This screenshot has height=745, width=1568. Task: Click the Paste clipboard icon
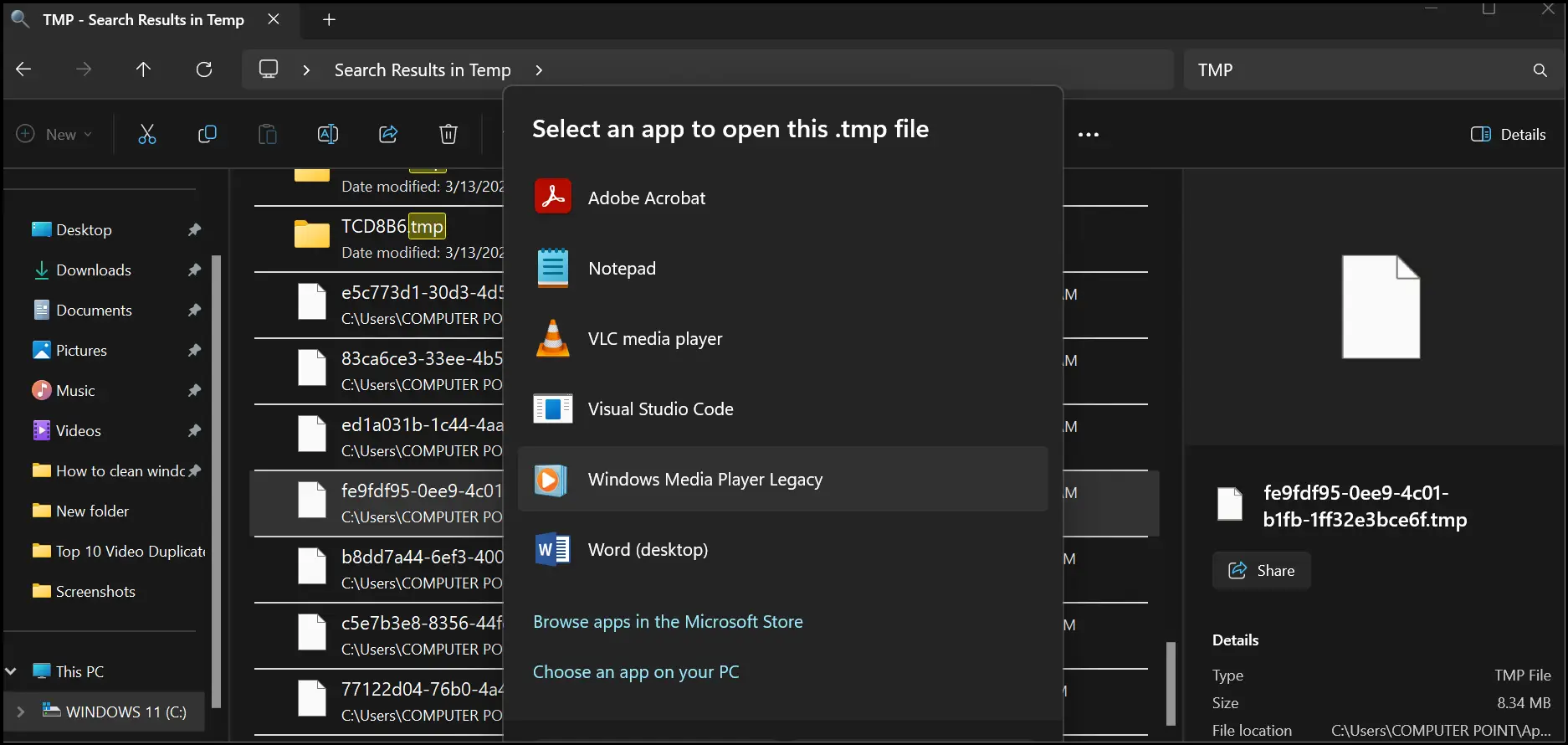point(268,134)
